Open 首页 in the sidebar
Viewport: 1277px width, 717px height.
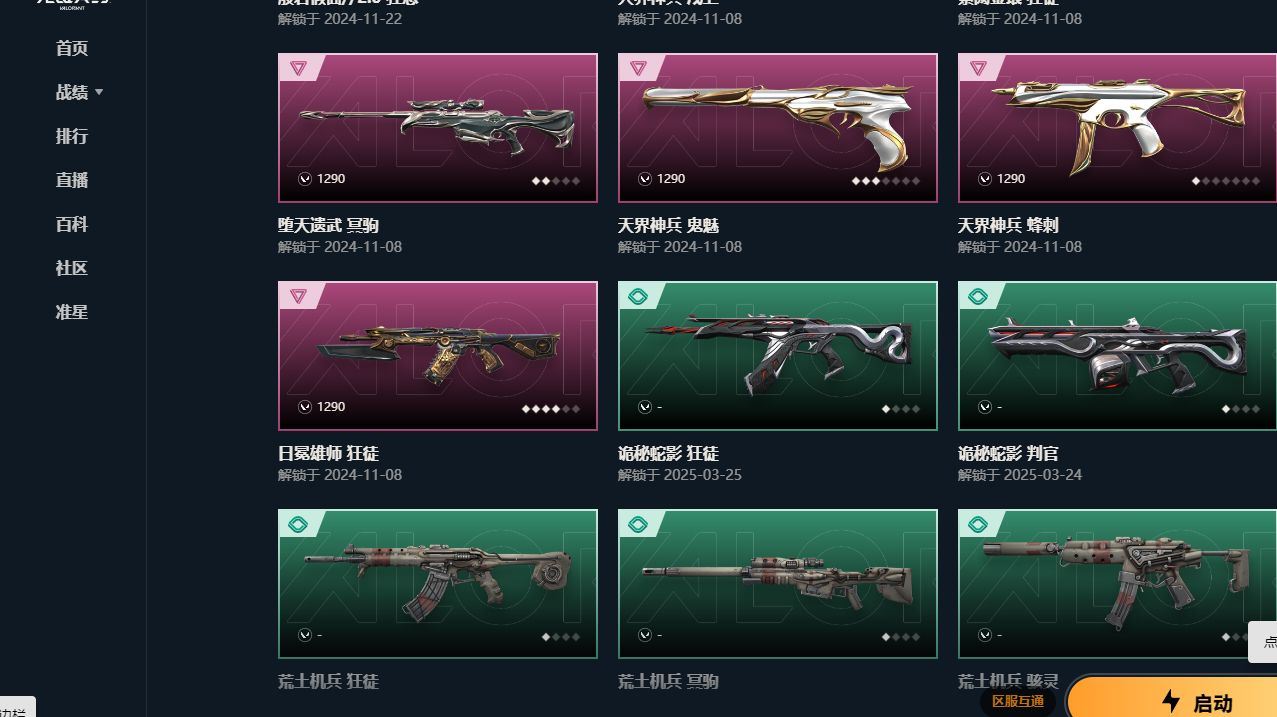tap(72, 48)
